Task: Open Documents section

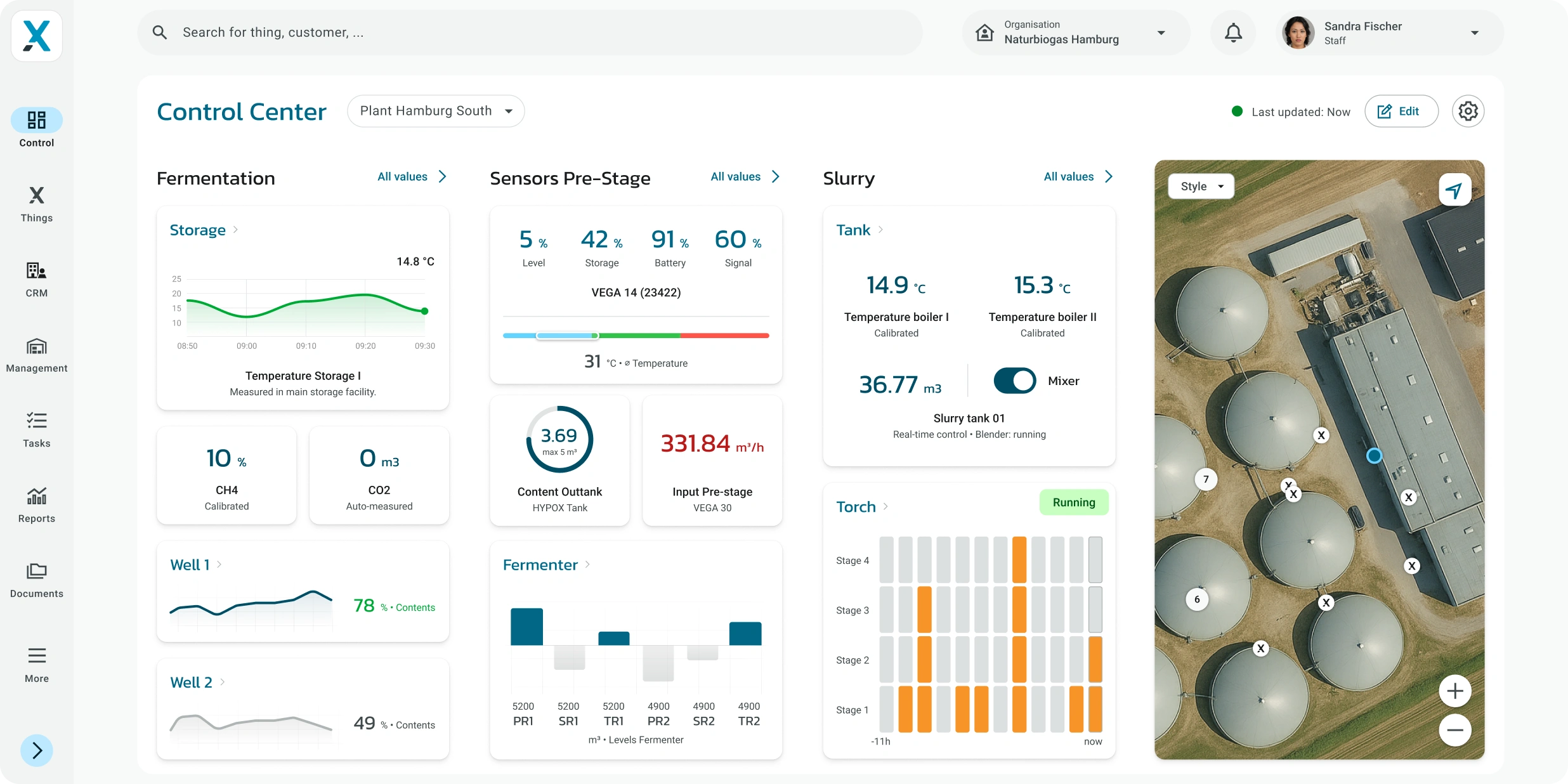Action: point(37,580)
